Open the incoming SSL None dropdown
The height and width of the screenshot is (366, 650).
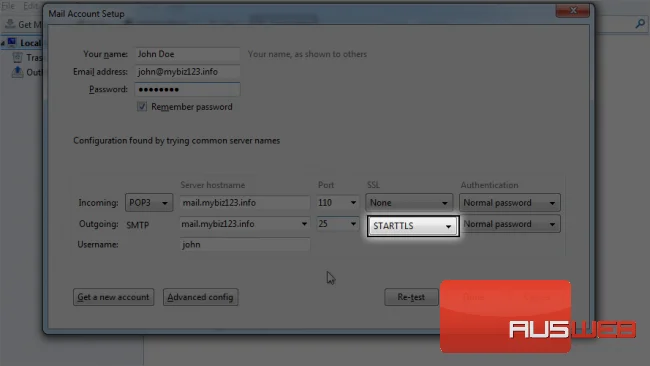pos(409,203)
